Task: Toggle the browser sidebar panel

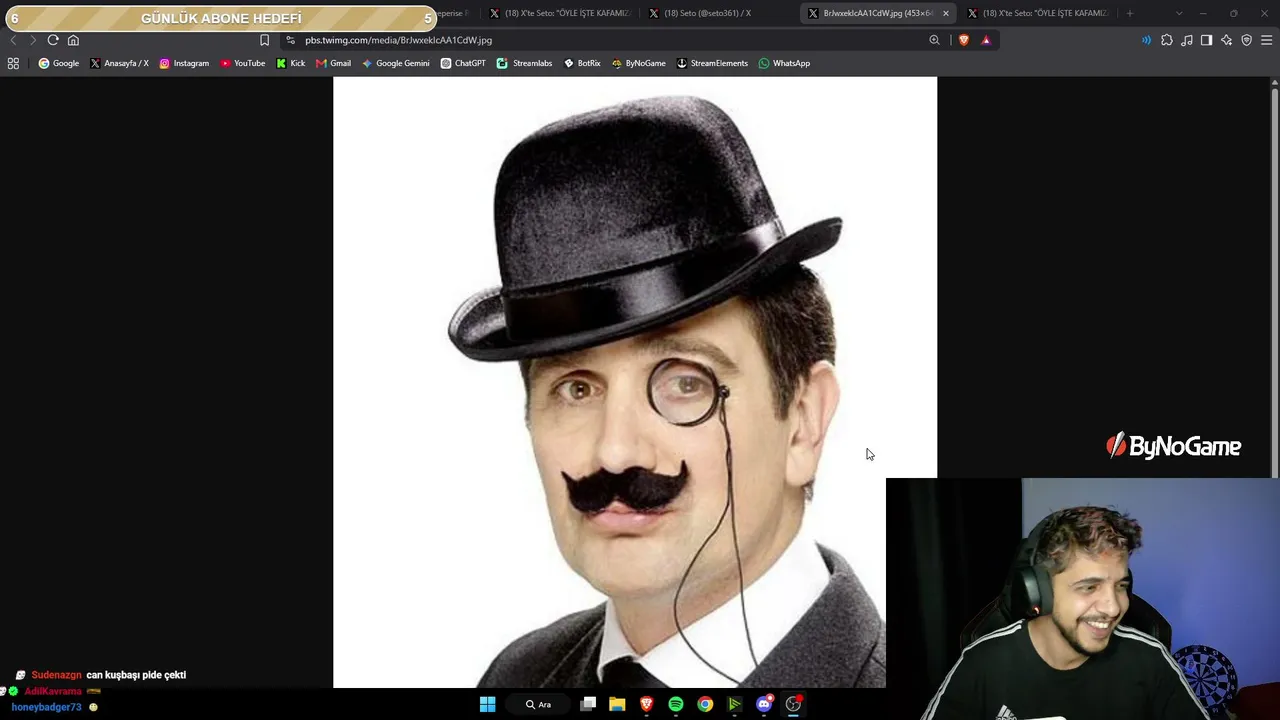Action: tap(1206, 40)
